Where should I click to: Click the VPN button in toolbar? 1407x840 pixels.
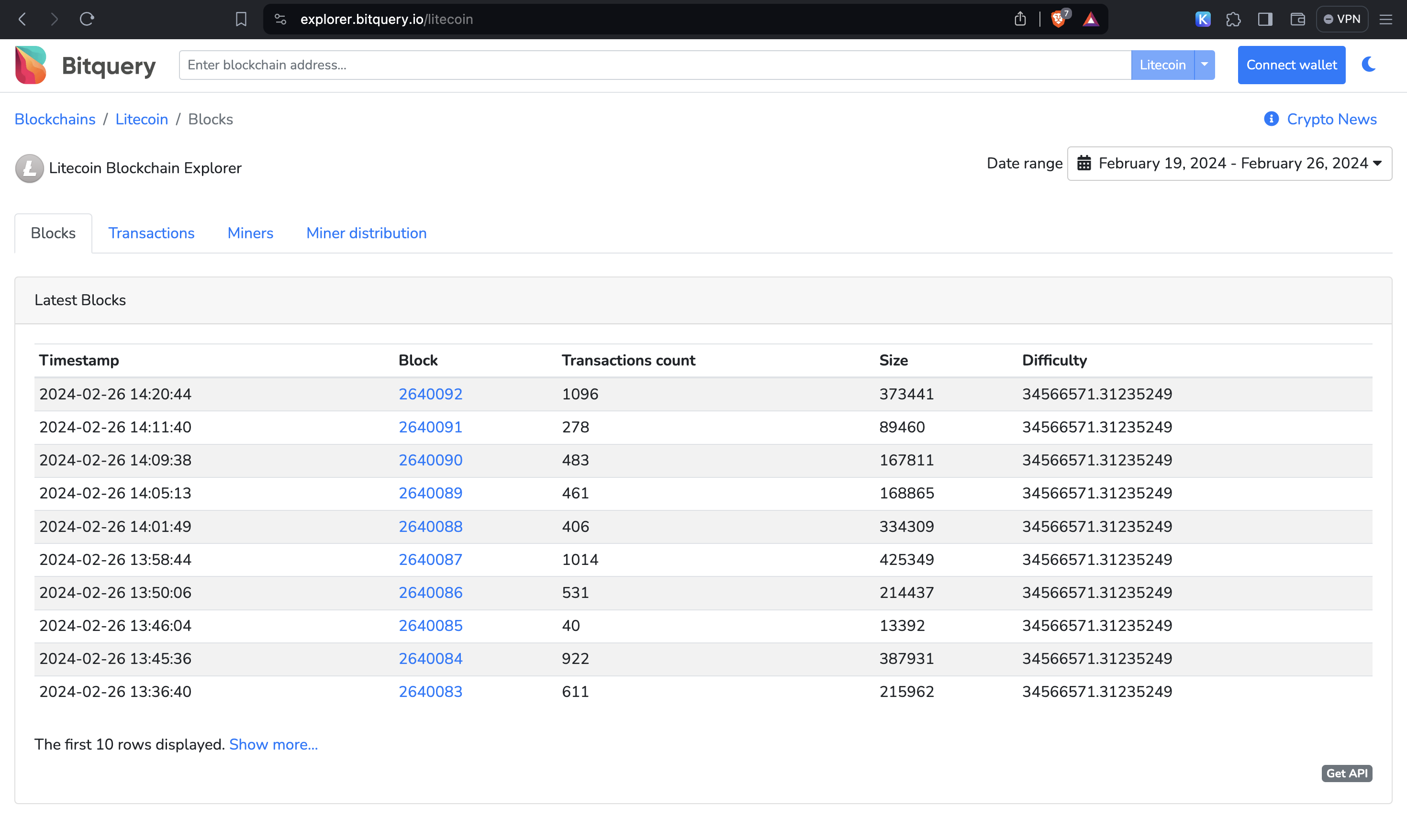[1342, 19]
